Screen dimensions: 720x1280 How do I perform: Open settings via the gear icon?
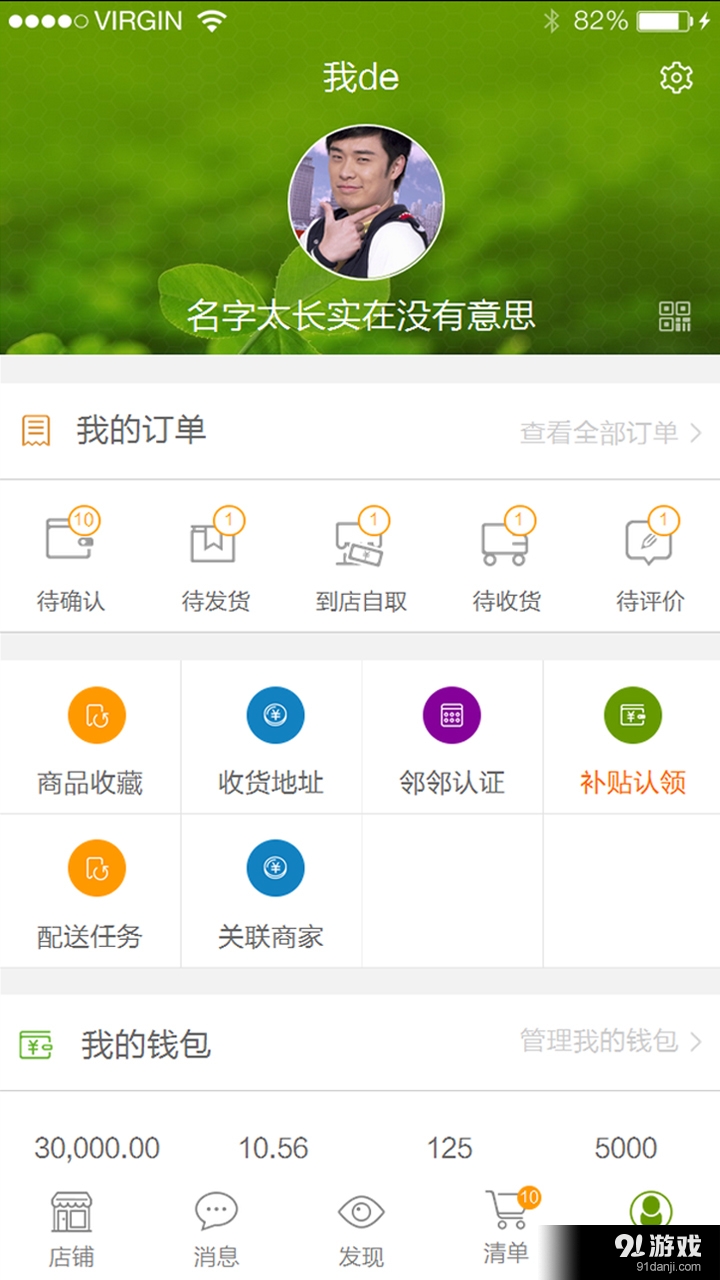click(677, 77)
